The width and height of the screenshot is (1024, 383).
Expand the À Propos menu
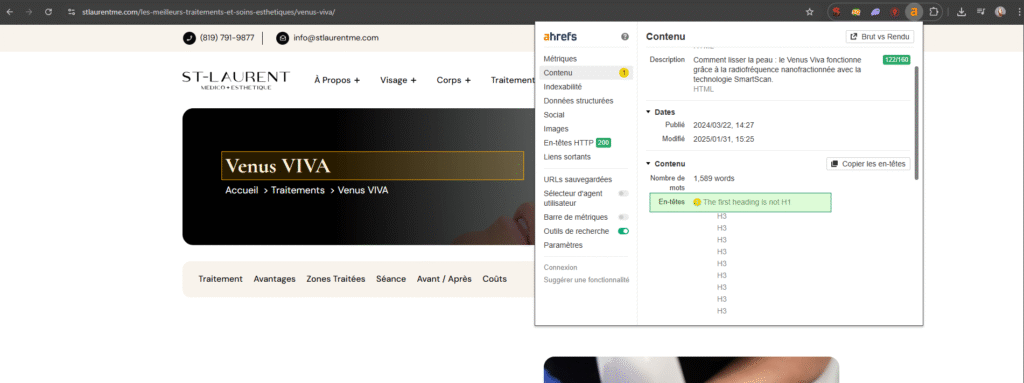[337, 80]
